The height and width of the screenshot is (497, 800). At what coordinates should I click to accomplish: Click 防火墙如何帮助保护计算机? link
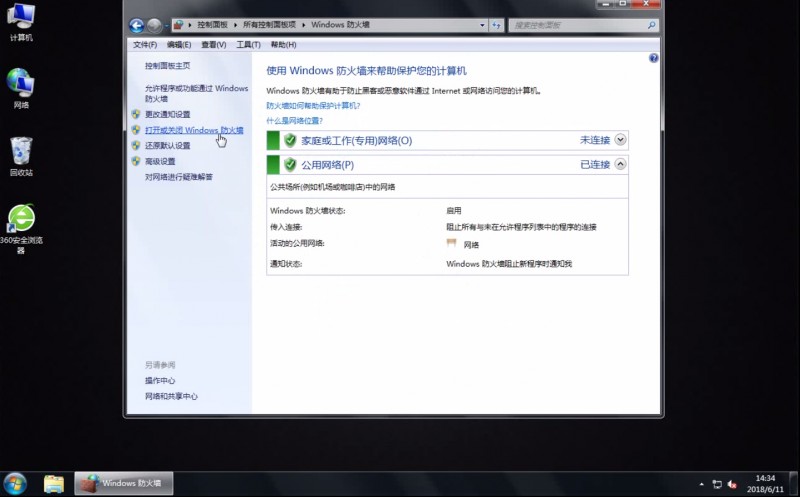[x=313, y=106]
